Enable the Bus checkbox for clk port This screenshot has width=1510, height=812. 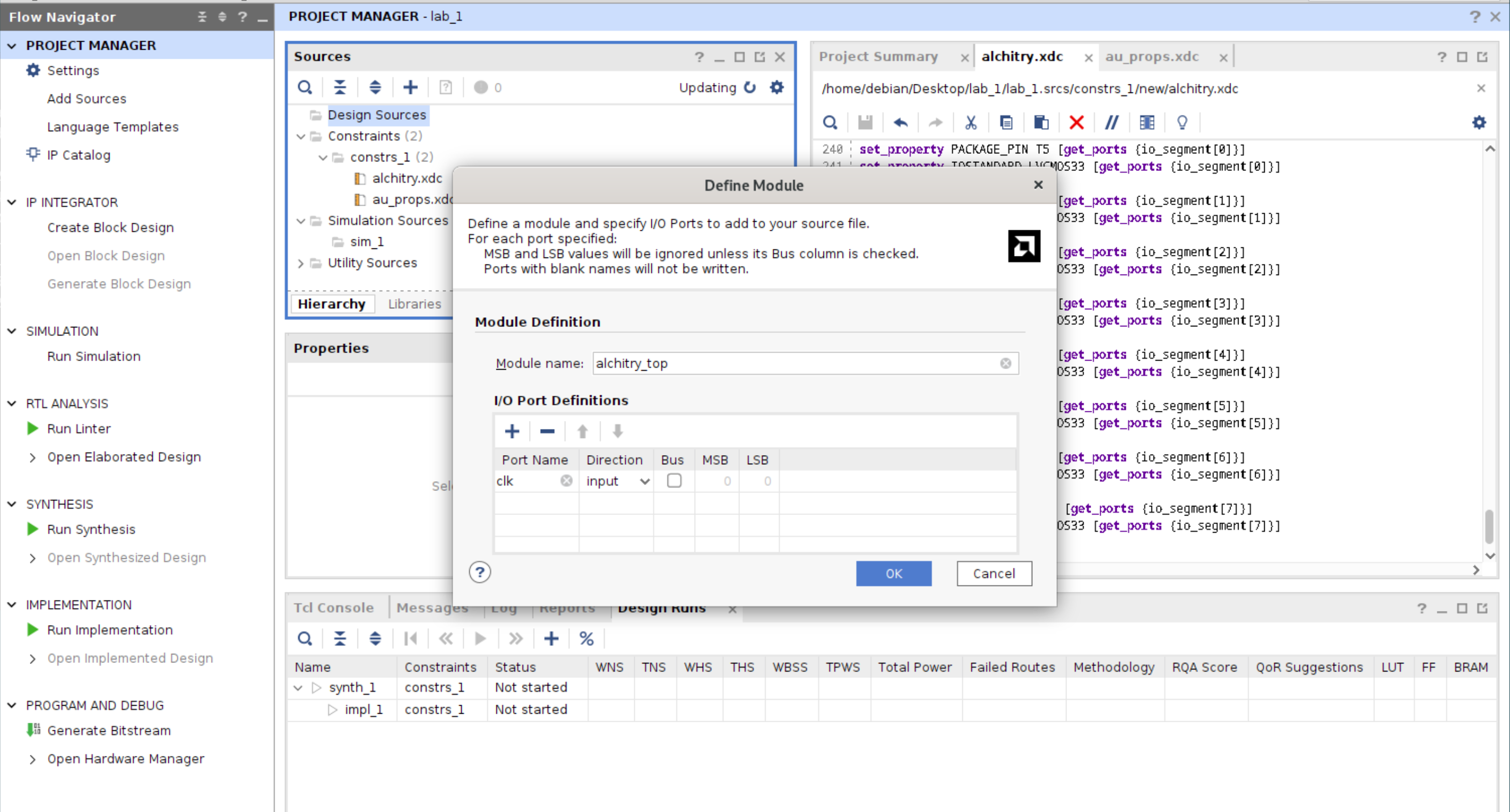click(x=674, y=481)
